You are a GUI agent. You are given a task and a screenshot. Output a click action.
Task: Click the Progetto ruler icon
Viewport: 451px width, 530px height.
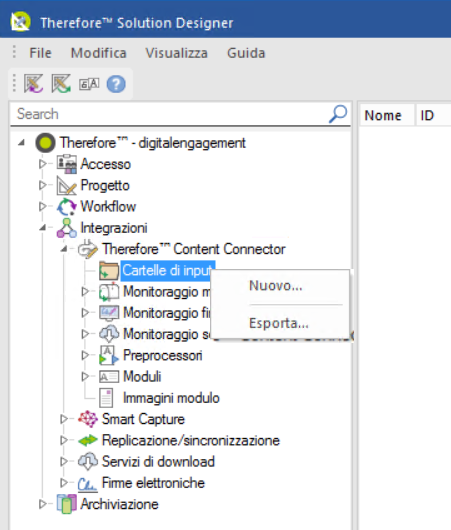[67, 185]
